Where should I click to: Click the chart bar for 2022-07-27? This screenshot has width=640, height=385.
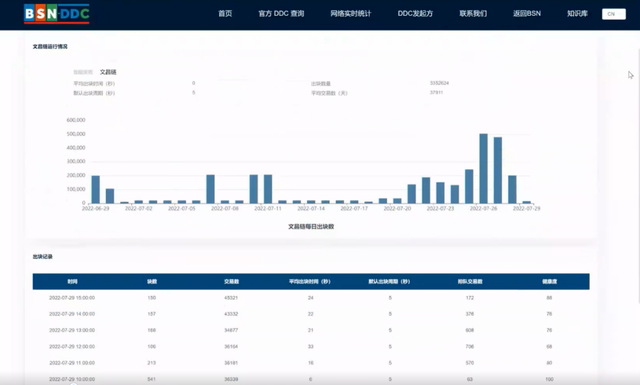498,170
